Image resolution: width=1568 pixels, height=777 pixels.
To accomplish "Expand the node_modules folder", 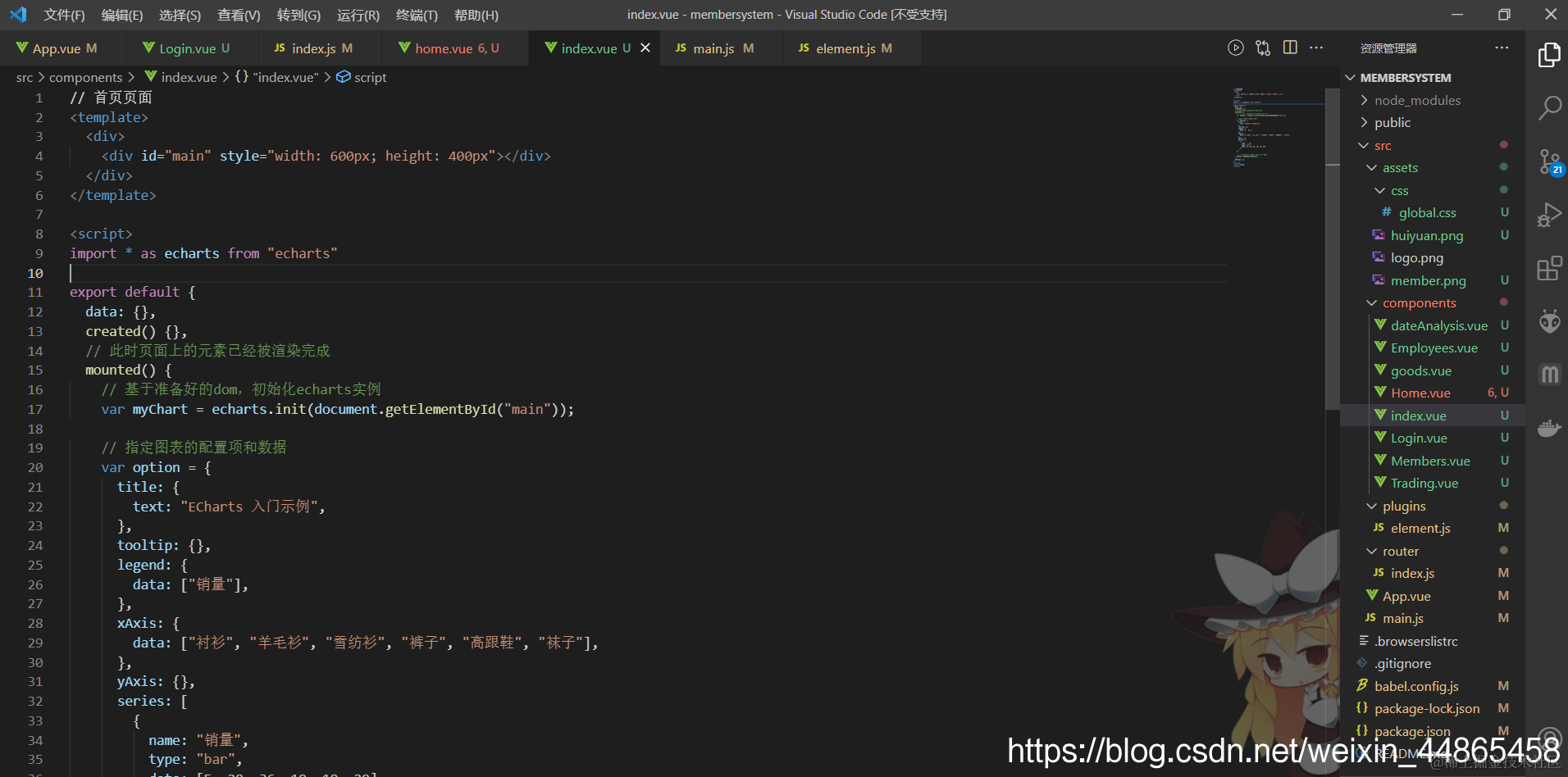I will point(1432,100).
